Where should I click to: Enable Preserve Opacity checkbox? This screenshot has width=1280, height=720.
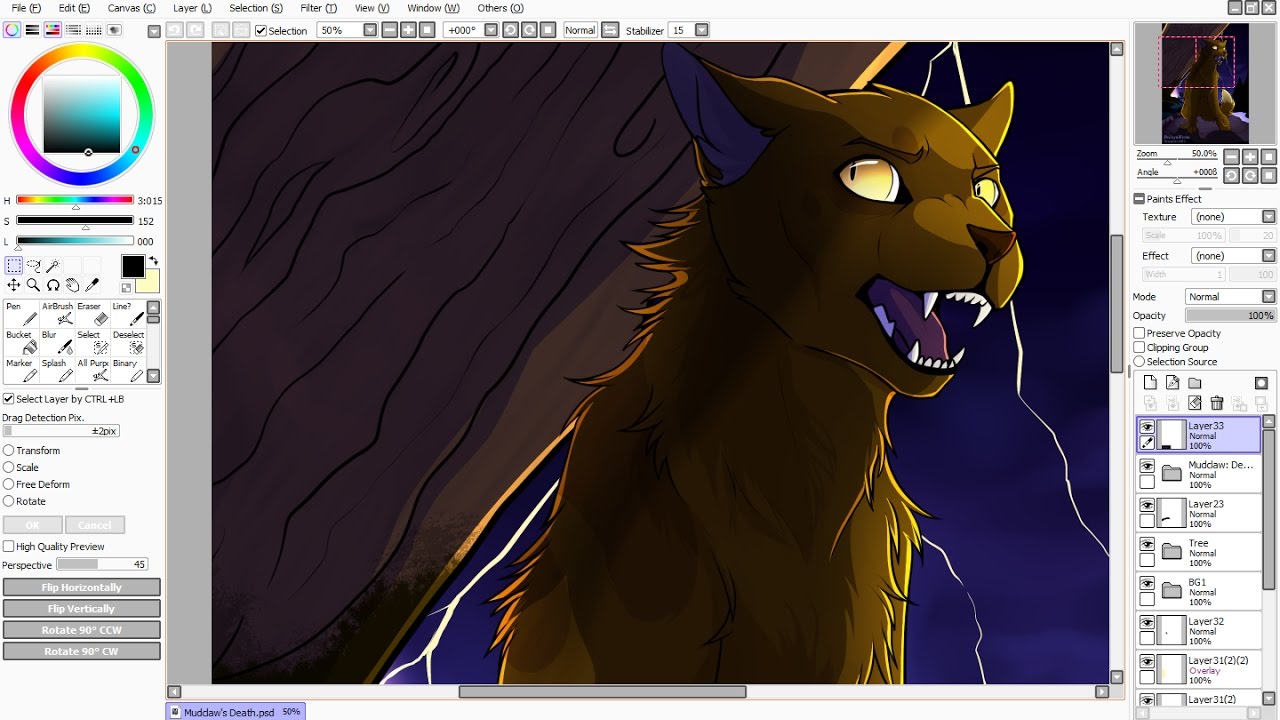[1139, 333]
